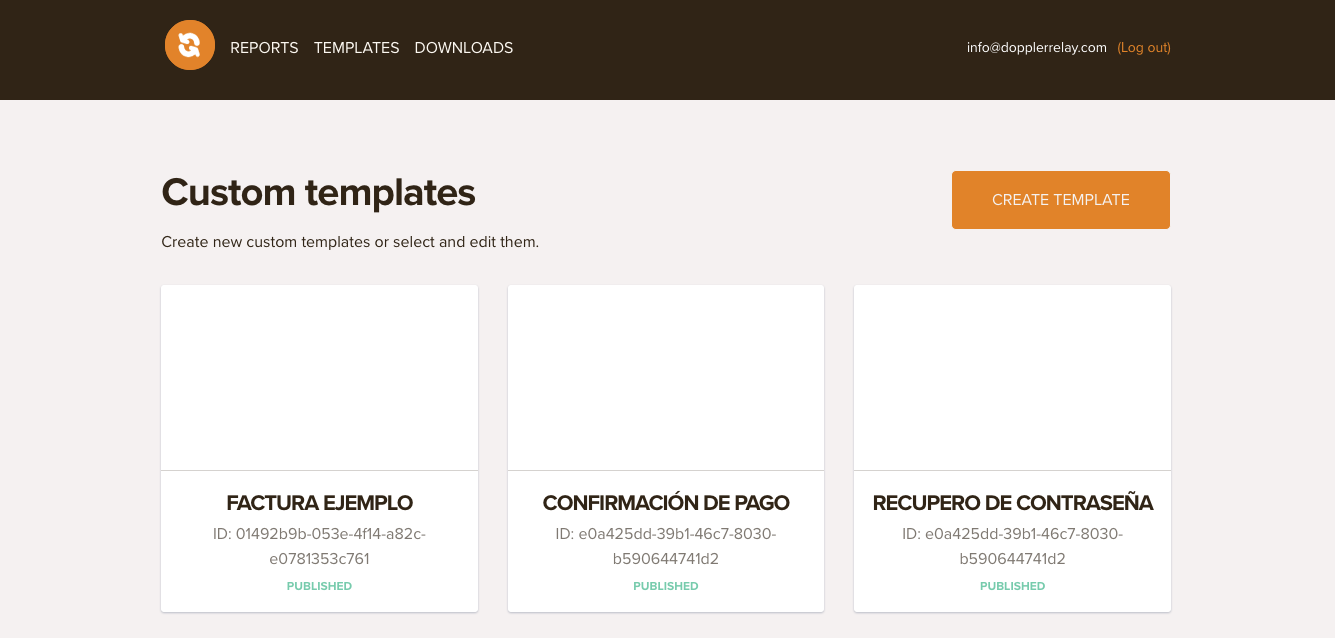
Task: Click the orange Doppler Relay logo icon
Action: pos(190,45)
